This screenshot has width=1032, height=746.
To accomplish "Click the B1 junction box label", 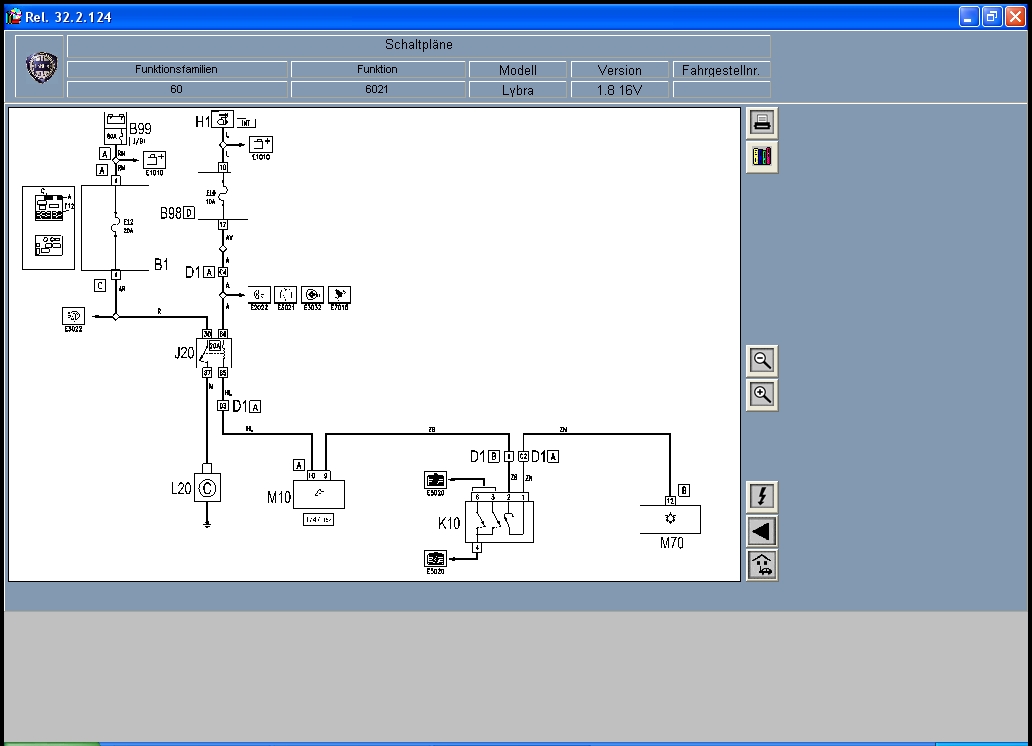I will tap(161, 264).
